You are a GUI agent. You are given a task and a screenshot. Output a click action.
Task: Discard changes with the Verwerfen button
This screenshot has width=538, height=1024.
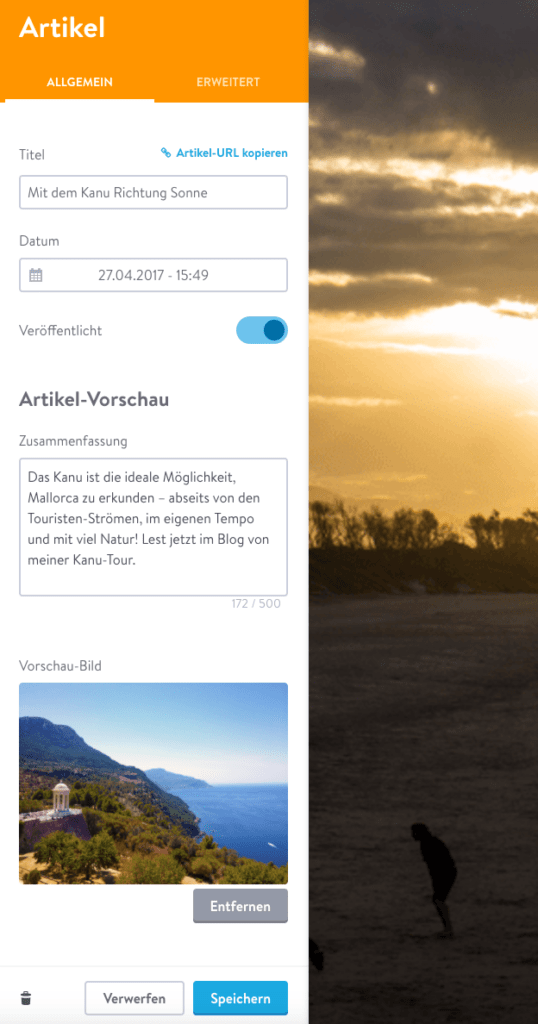click(x=134, y=999)
